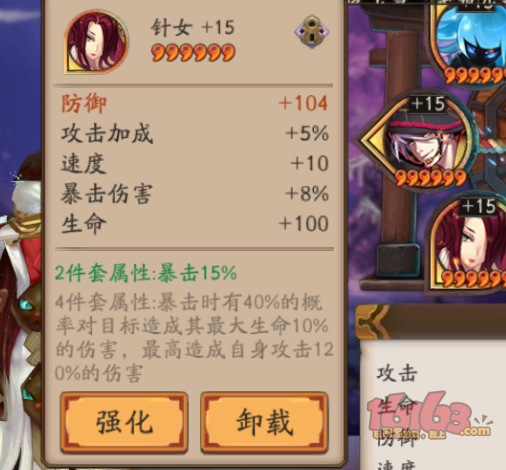The width and height of the screenshot is (506, 470).
Task: Click the 强化 enhance button
Action: point(124,422)
